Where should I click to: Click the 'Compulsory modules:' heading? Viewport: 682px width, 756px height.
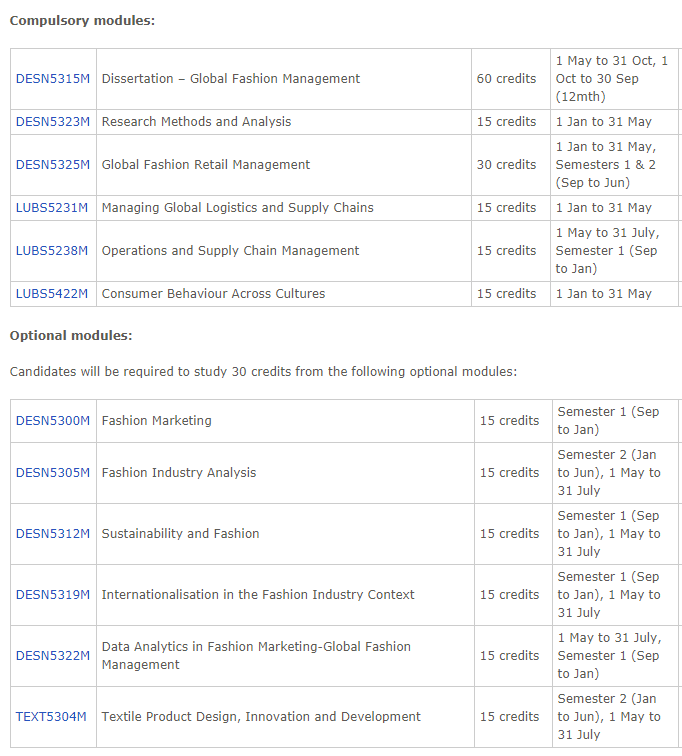click(x=82, y=21)
